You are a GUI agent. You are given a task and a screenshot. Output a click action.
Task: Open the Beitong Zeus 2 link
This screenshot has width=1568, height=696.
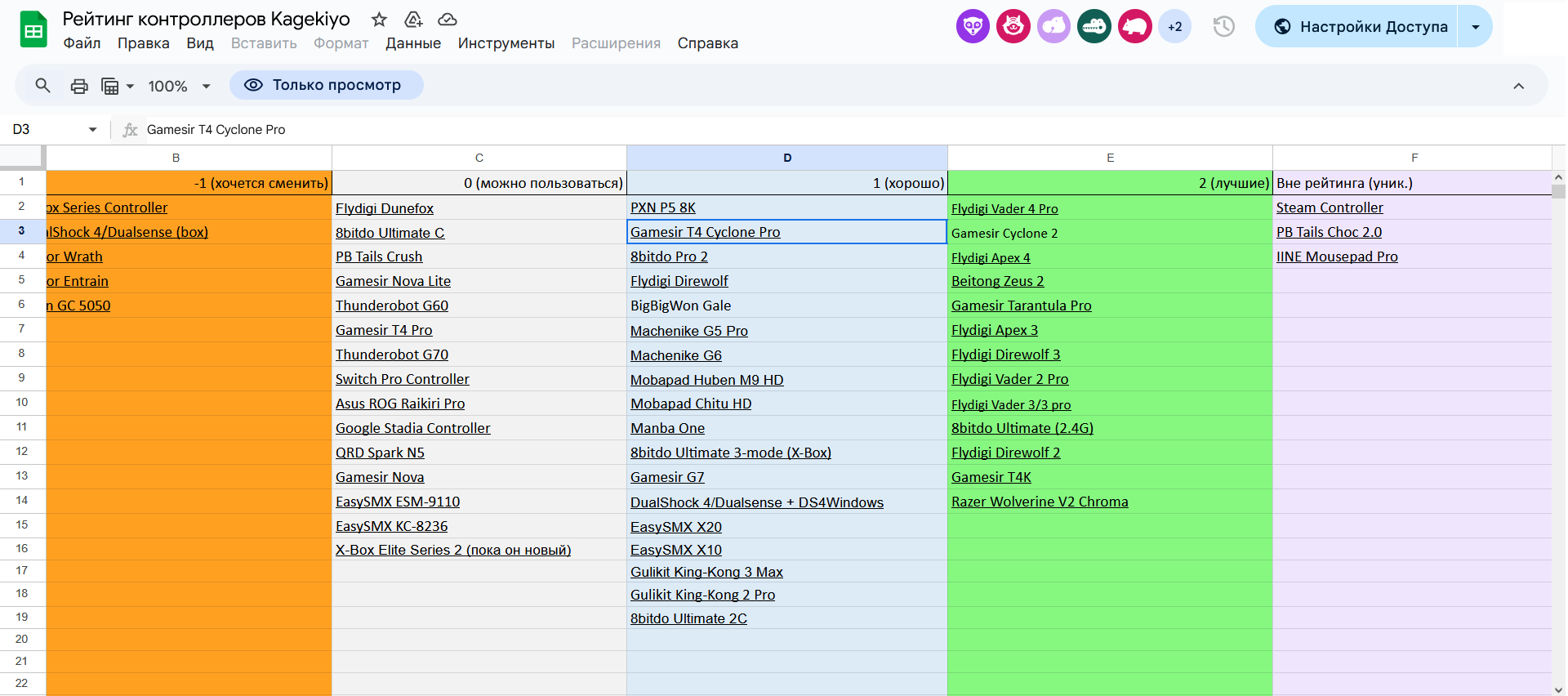(997, 281)
